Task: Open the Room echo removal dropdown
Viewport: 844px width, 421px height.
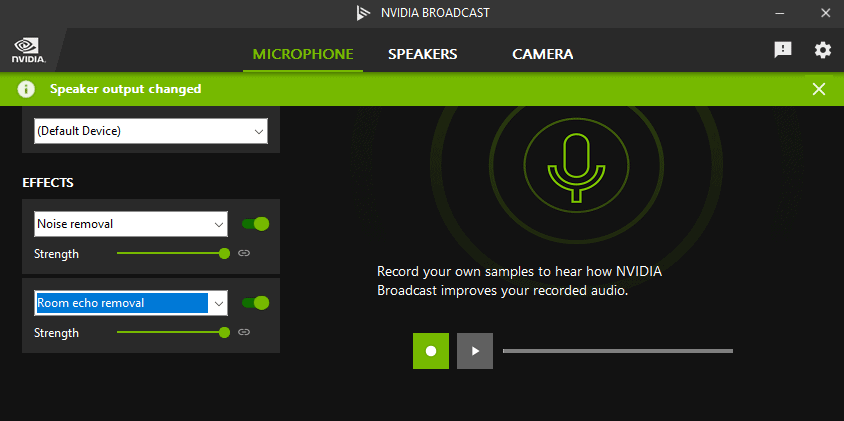Action: [x=131, y=303]
